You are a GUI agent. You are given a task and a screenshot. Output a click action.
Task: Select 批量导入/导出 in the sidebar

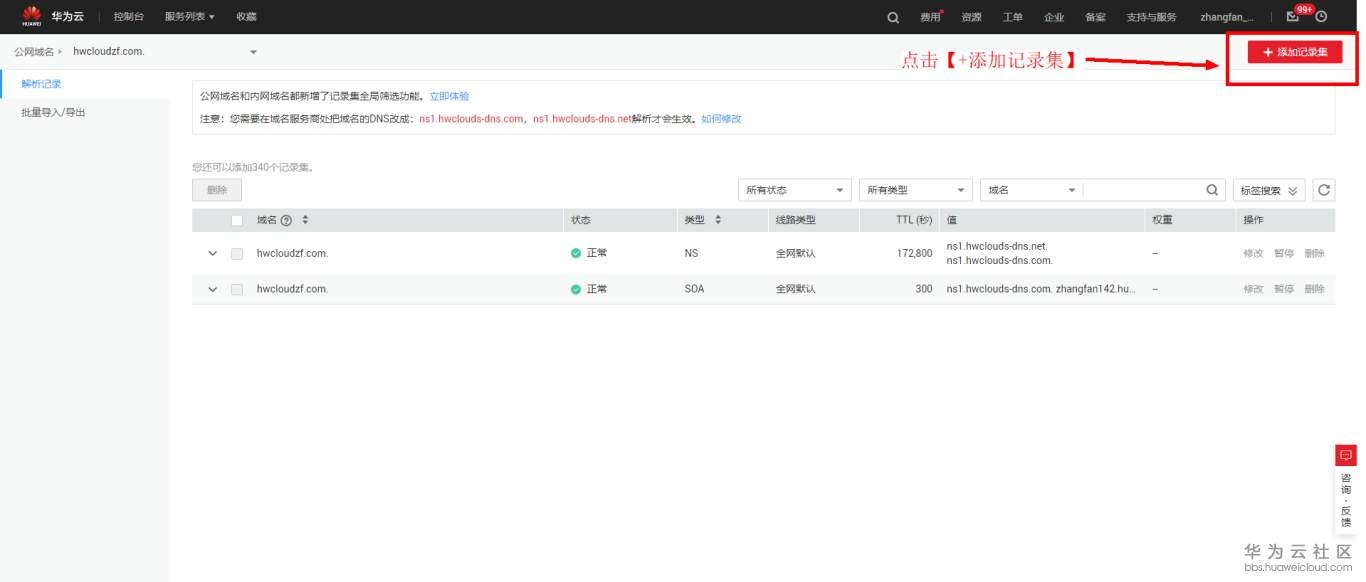pos(53,113)
